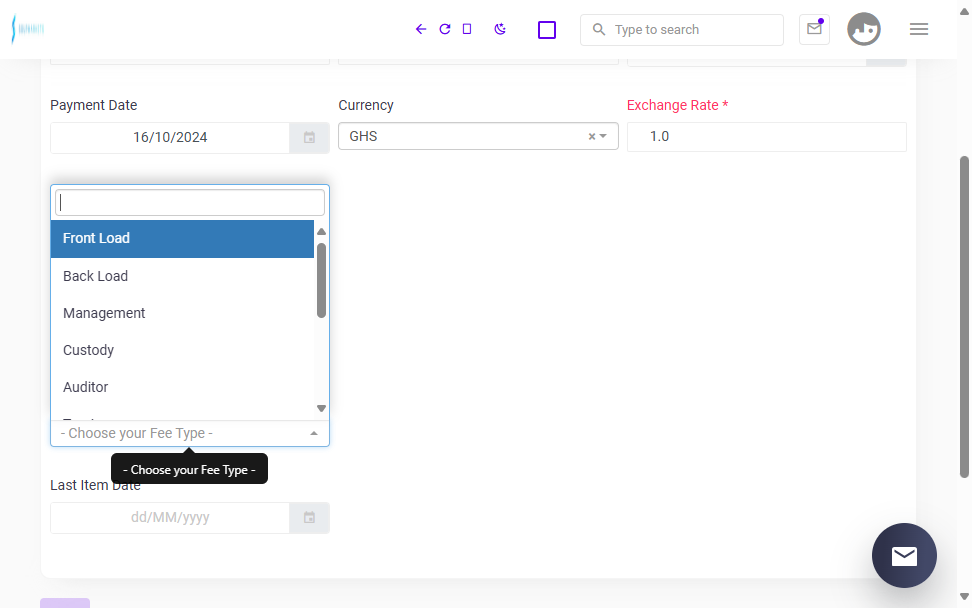Click the fee list scrollbar thumb

pos(321,280)
